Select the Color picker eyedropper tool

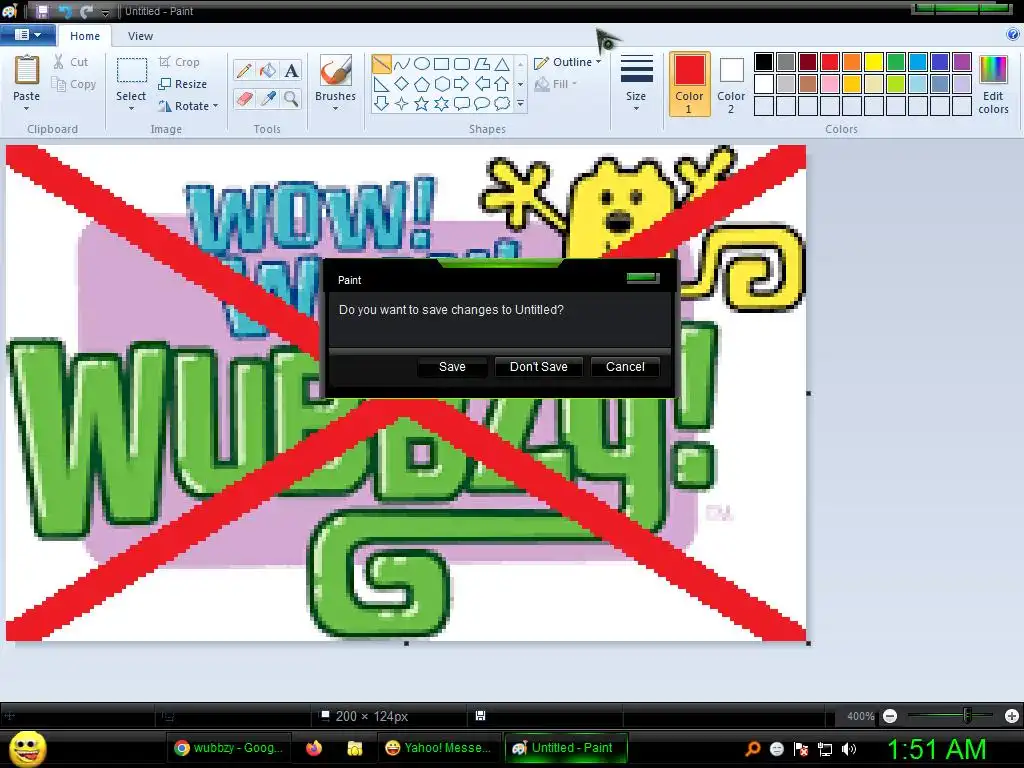pos(268,99)
